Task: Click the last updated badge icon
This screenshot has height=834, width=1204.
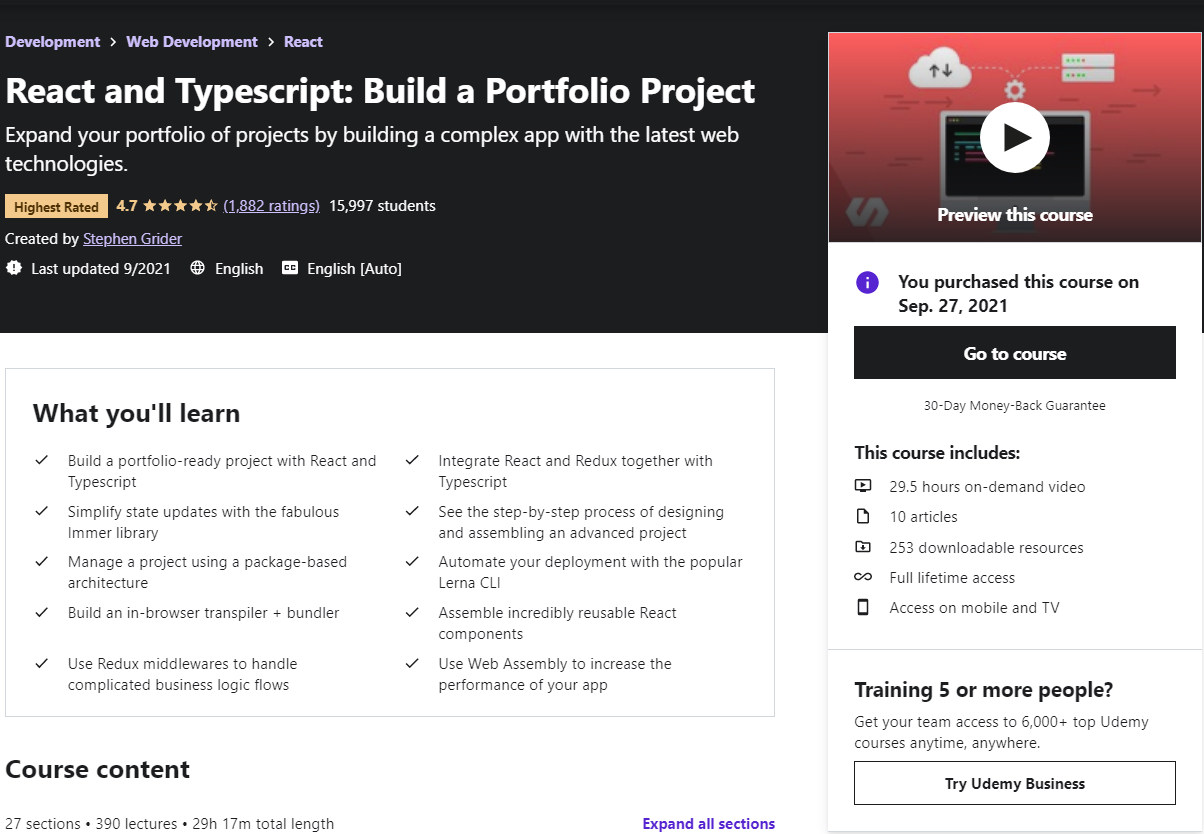Action: (x=13, y=268)
